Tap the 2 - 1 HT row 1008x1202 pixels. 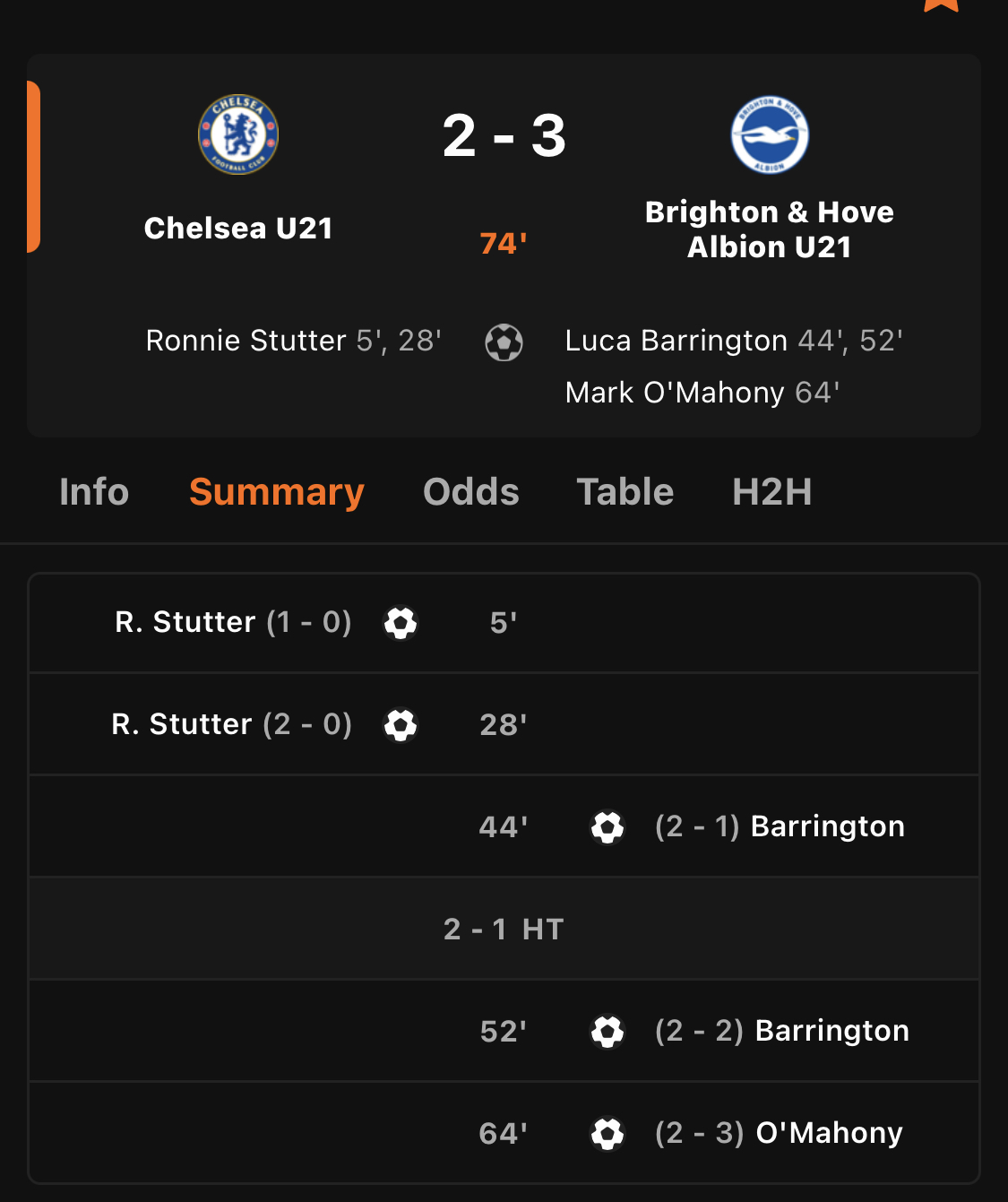504,929
